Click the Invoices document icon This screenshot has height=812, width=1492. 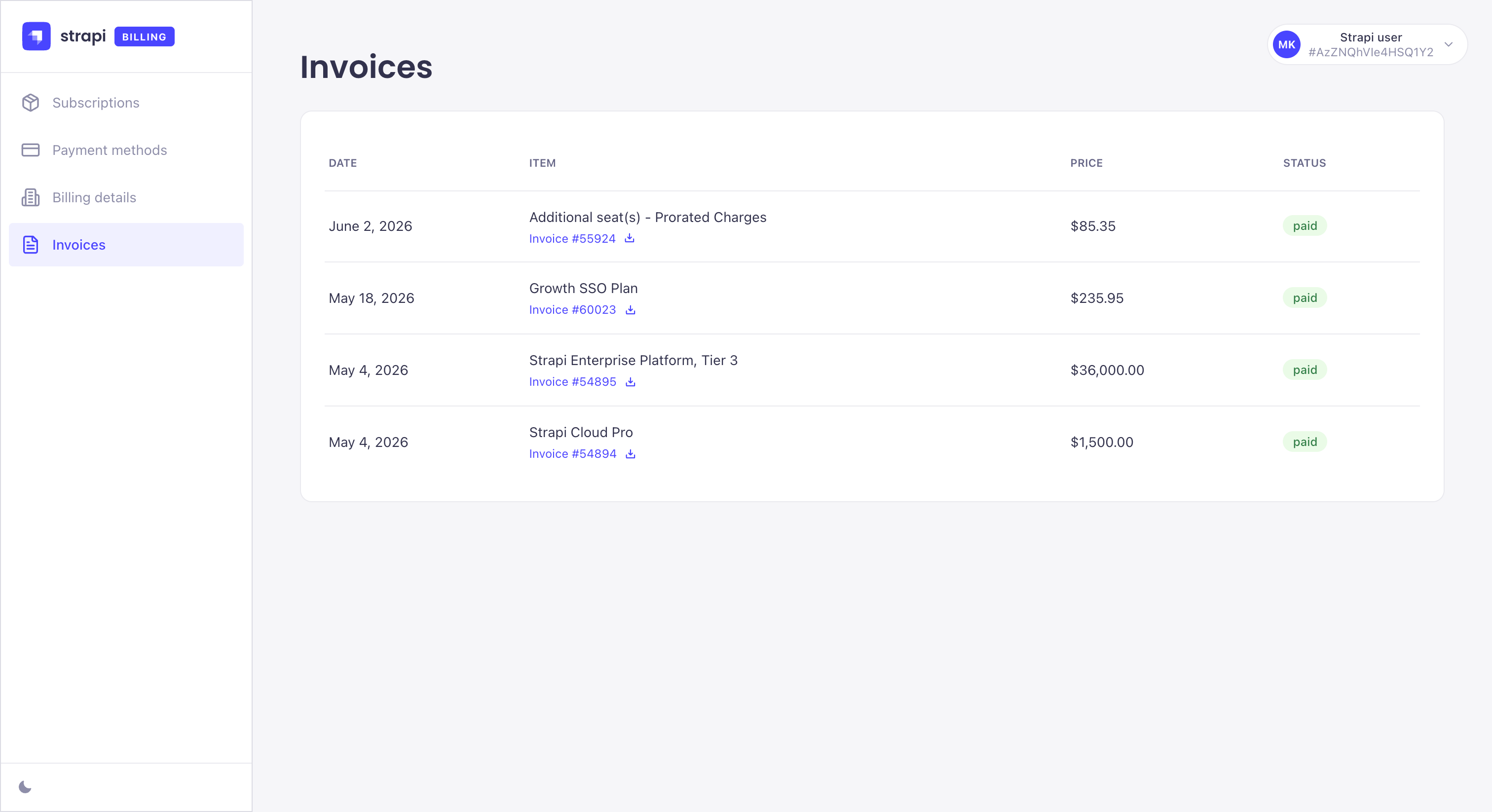coord(30,244)
